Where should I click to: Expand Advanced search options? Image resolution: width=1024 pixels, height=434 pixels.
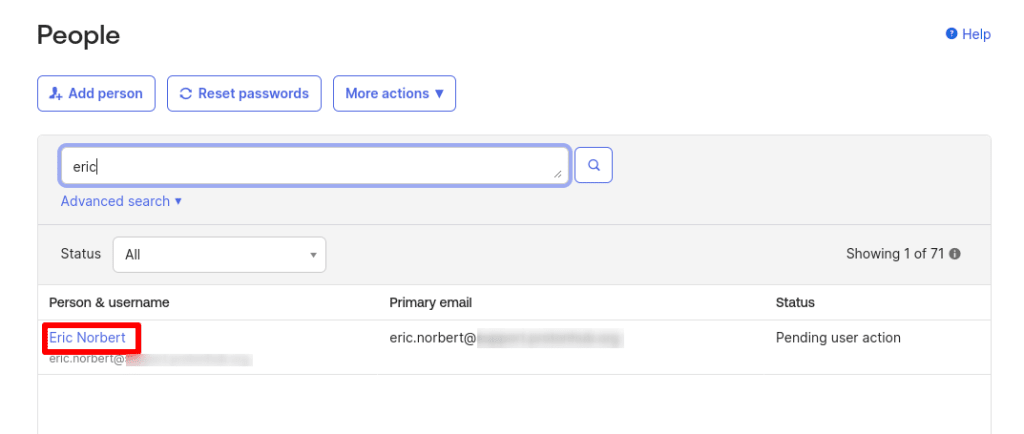point(121,201)
